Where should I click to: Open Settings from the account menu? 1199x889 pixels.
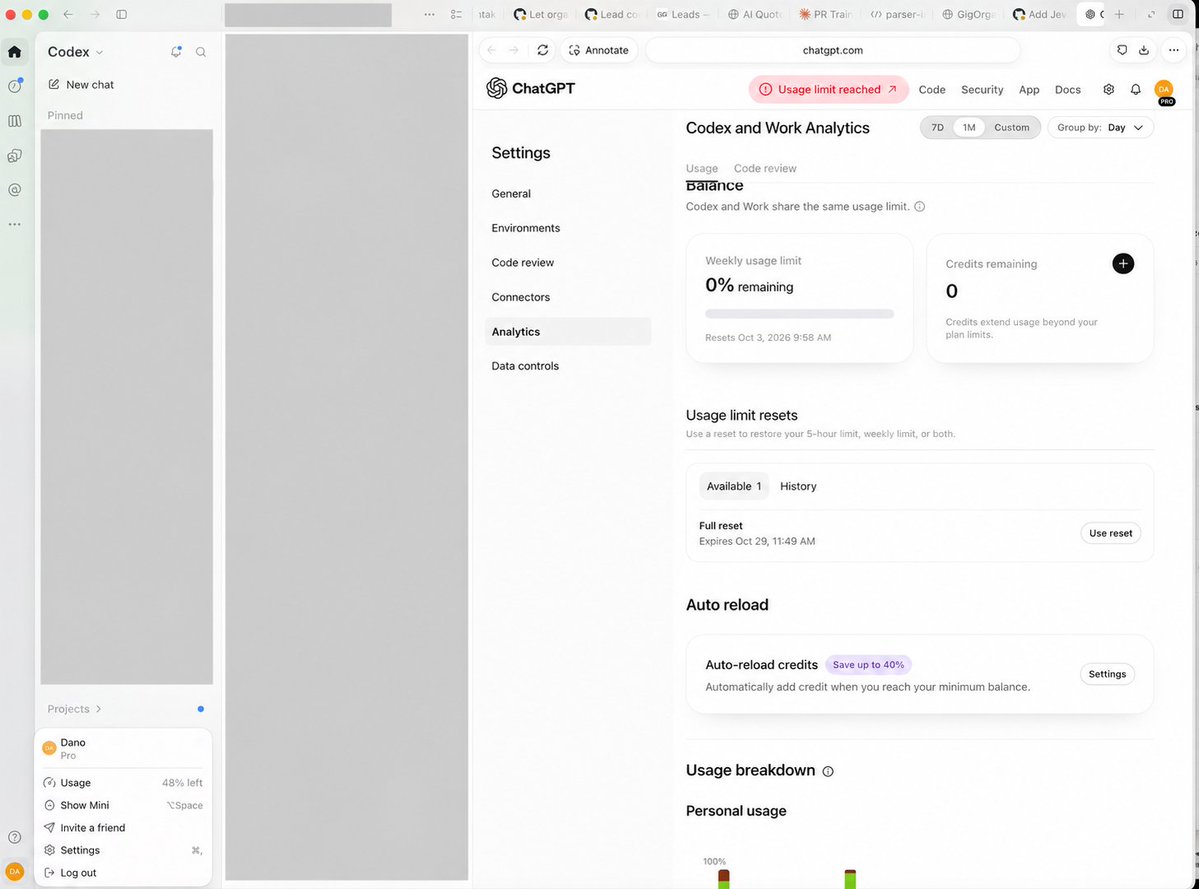click(123, 850)
